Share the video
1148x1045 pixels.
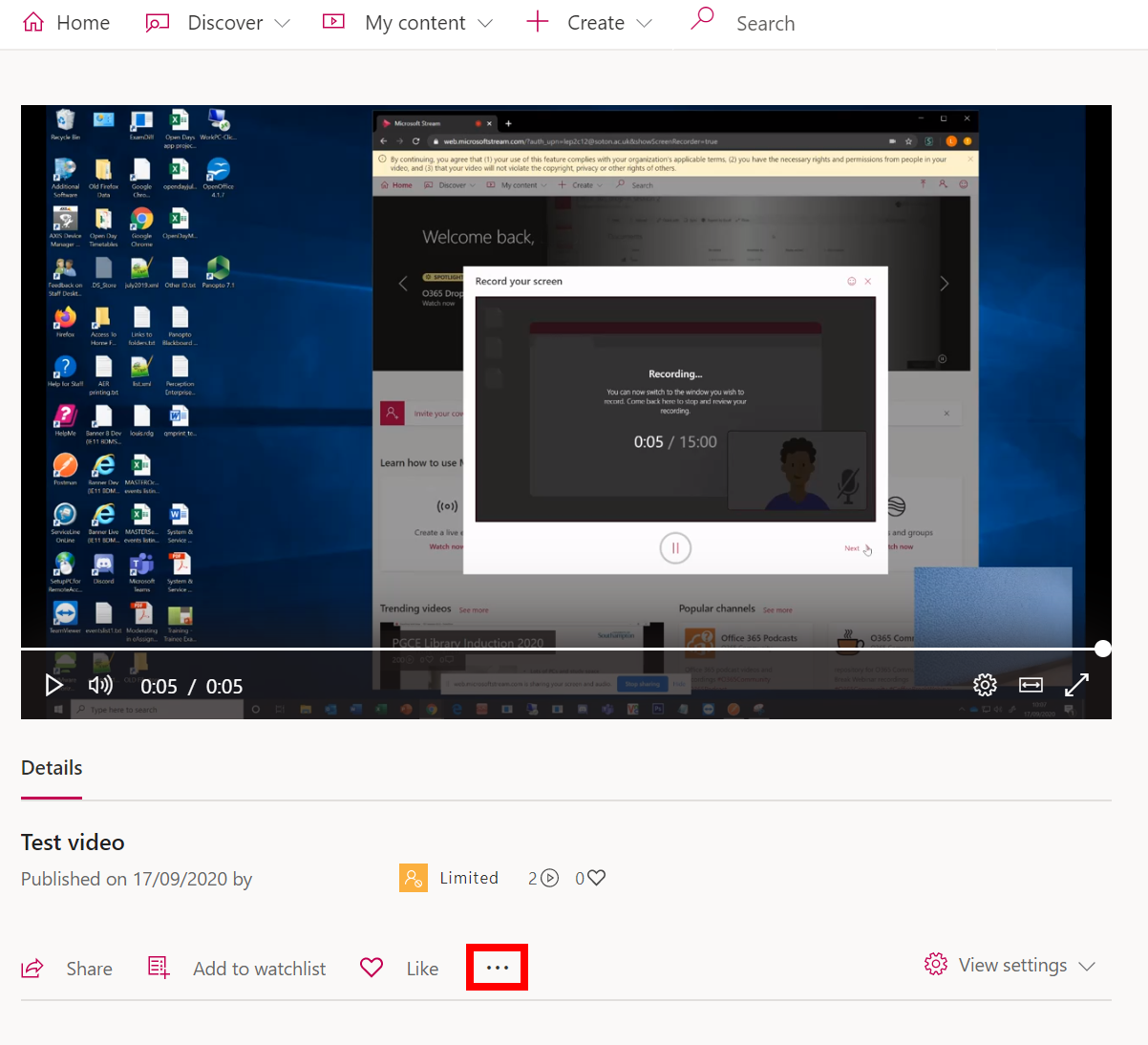coord(67,969)
